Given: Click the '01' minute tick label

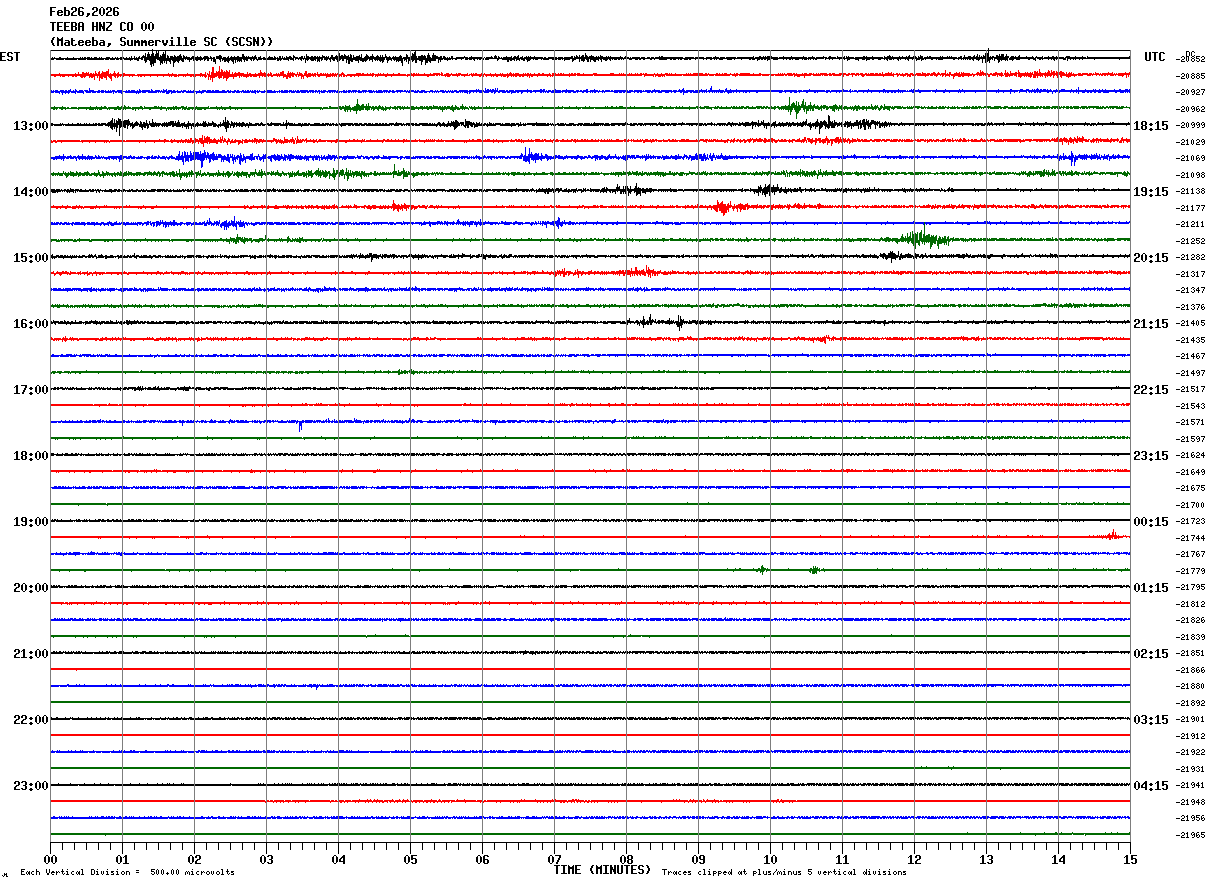Looking at the screenshot, I should click(x=122, y=859).
